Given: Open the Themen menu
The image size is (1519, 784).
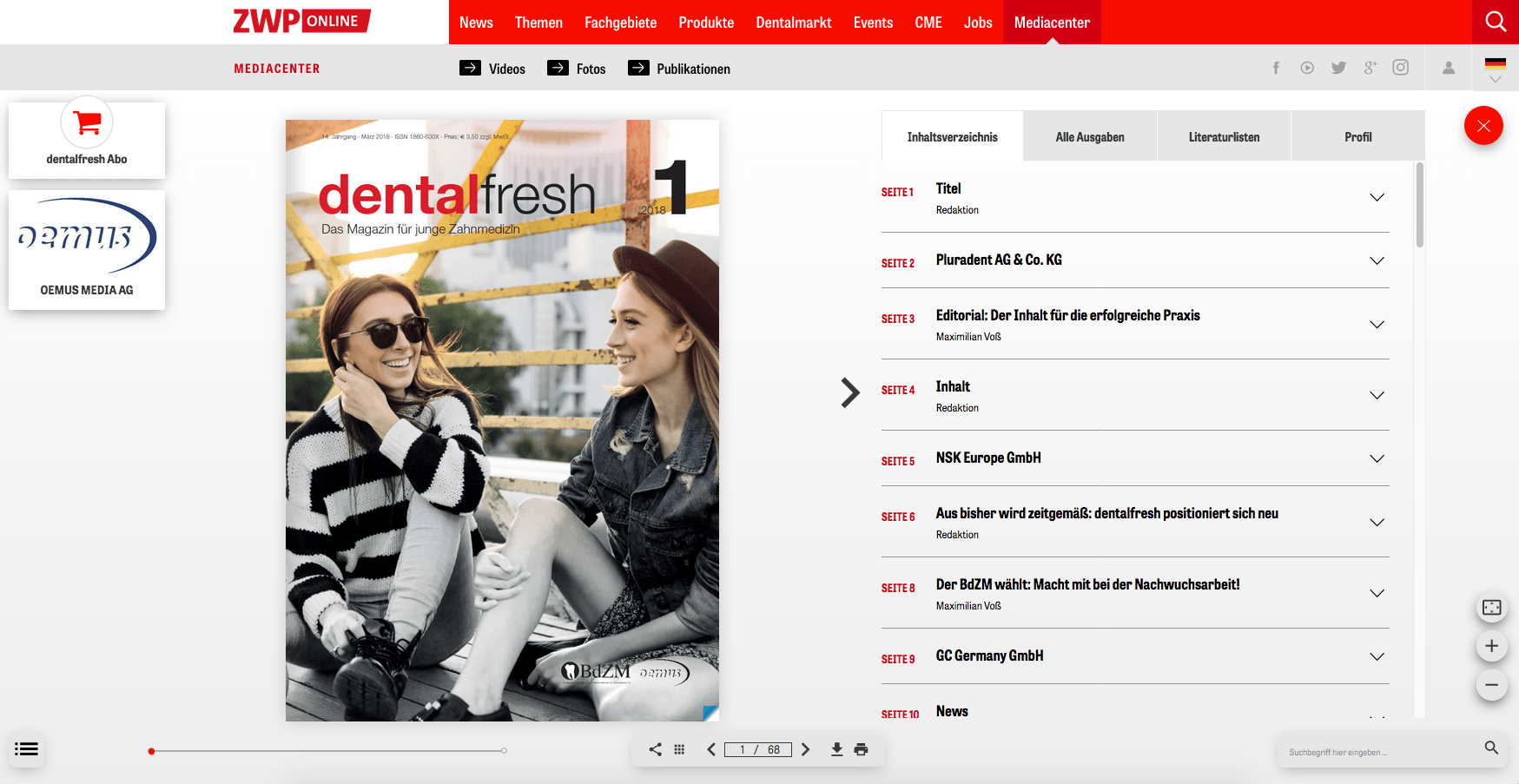Looking at the screenshot, I should point(538,23).
